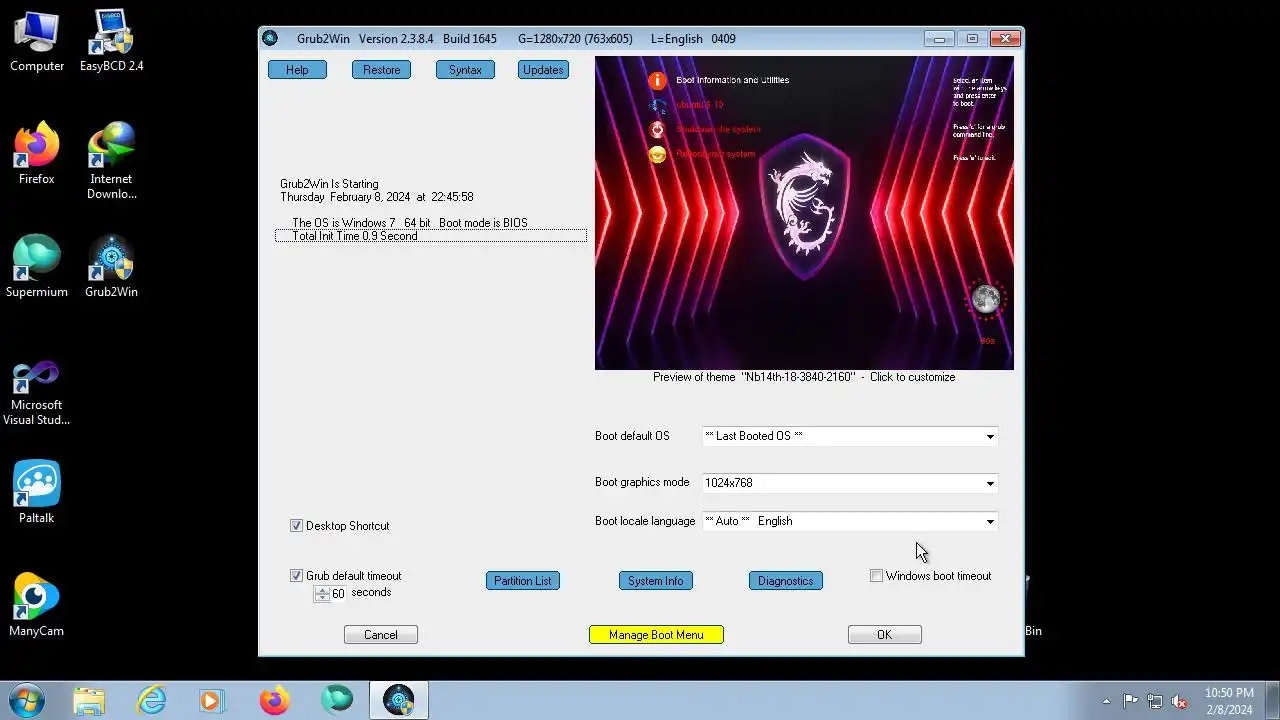Show hidden system tray icons
Image resolution: width=1280 pixels, height=720 pixels.
1106,701
